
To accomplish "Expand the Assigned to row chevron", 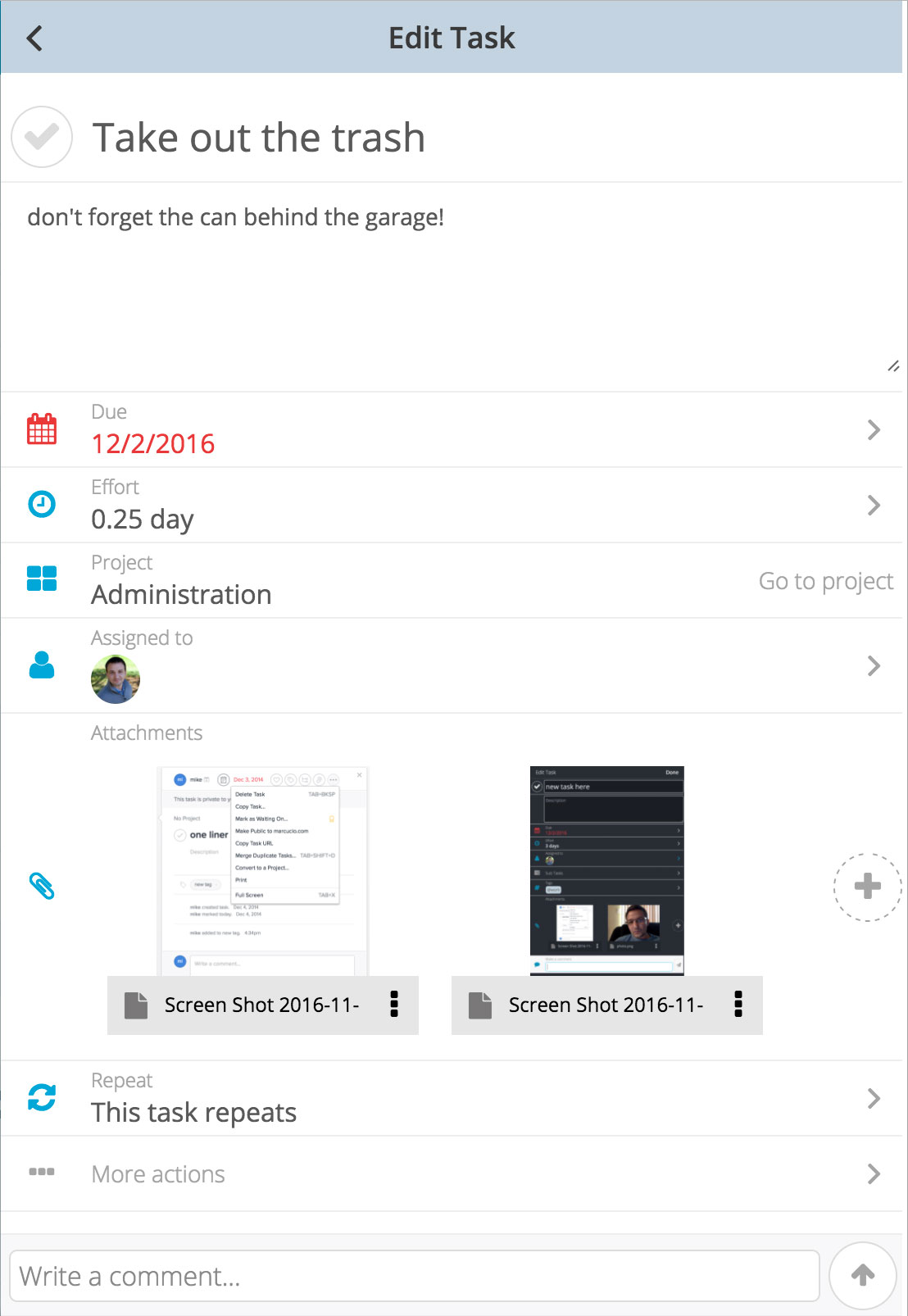I will (x=874, y=665).
